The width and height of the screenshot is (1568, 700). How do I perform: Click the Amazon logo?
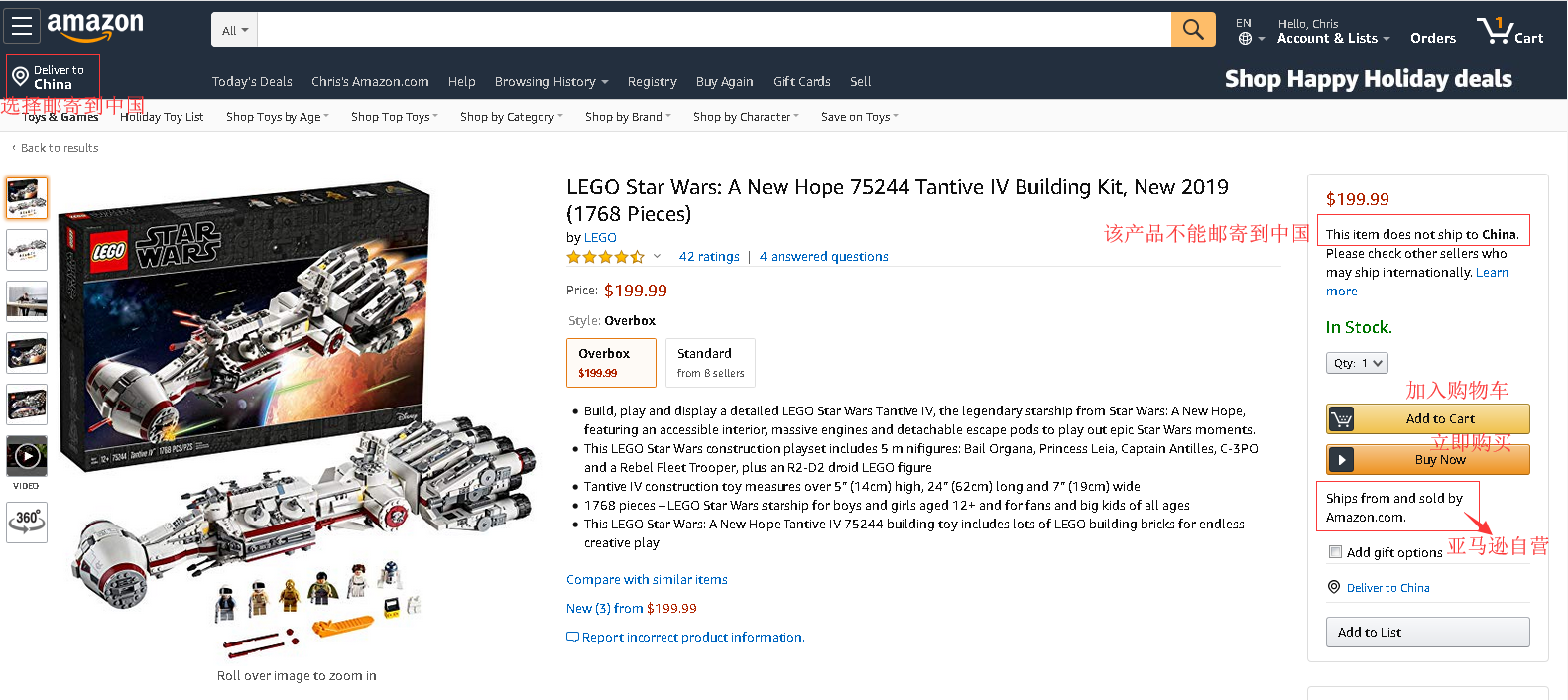95,26
